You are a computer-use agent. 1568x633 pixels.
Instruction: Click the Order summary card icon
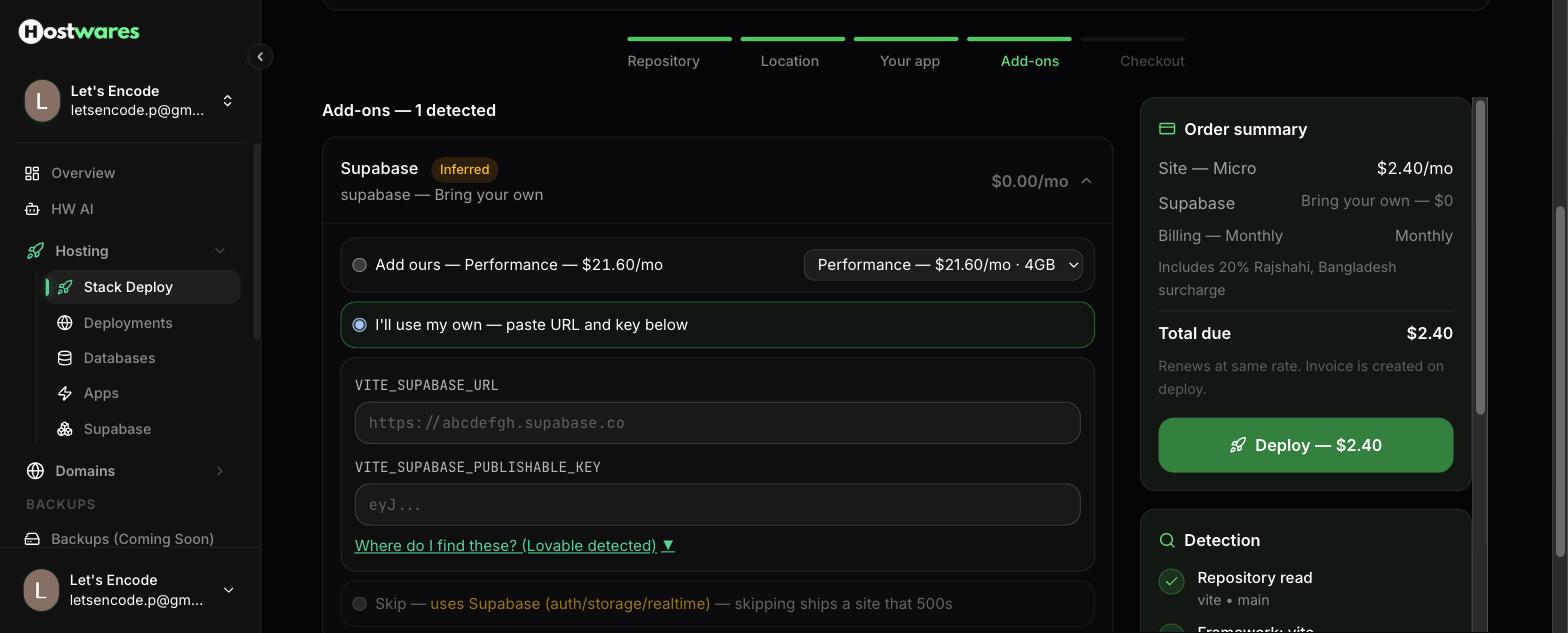[1167, 129]
